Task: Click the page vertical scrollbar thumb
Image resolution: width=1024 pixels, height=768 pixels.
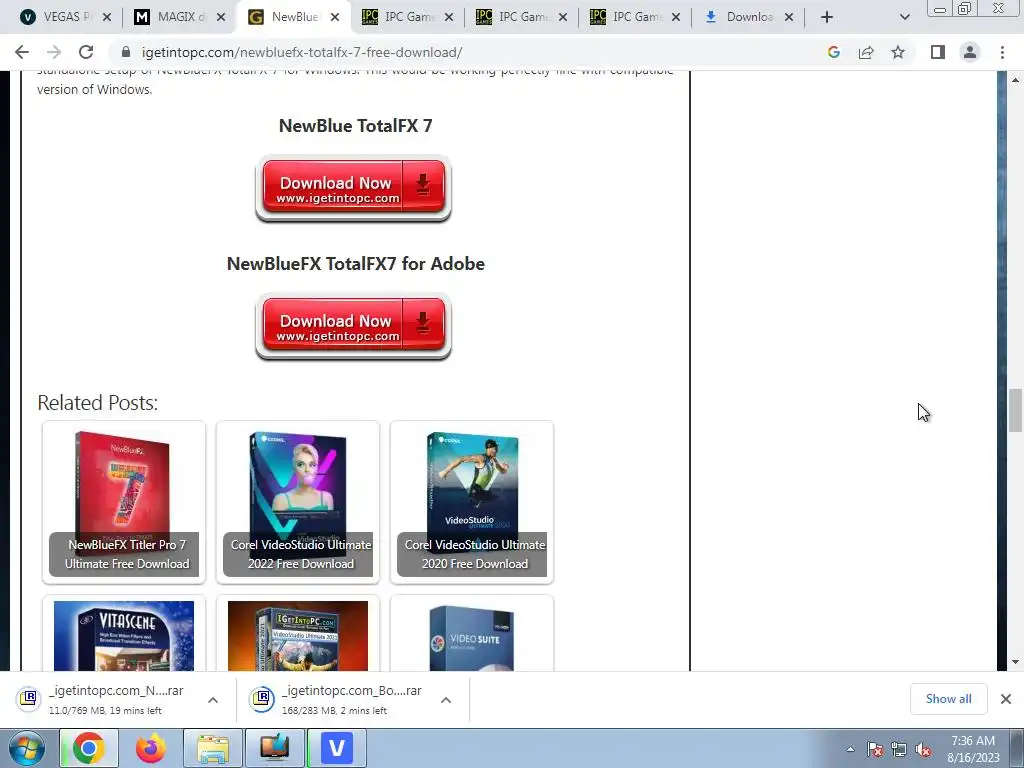Action: [1015, 410]
